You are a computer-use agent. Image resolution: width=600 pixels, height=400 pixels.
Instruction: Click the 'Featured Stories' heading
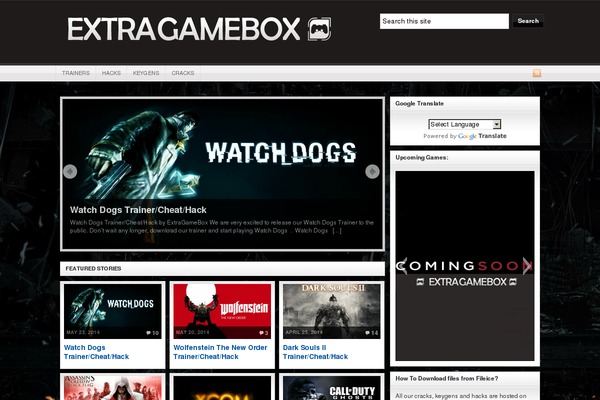coord(93,269)
